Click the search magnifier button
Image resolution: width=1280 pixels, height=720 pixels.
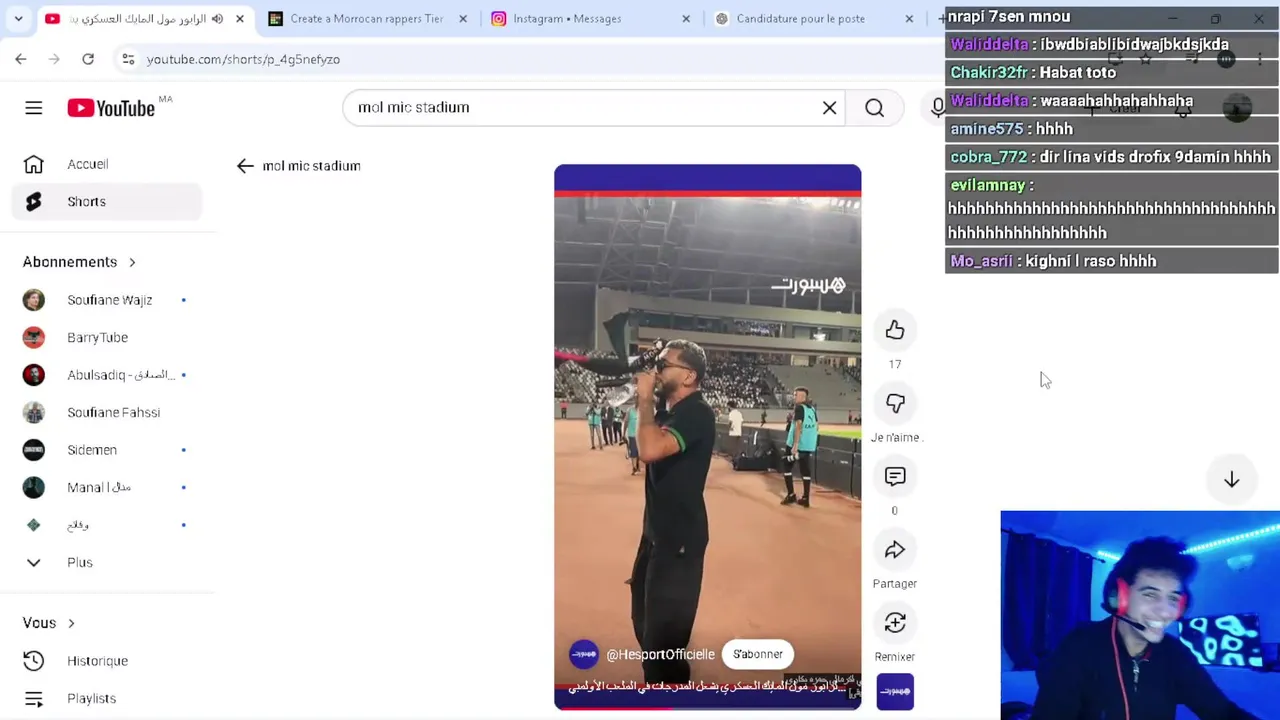click(x=875, y=108)
